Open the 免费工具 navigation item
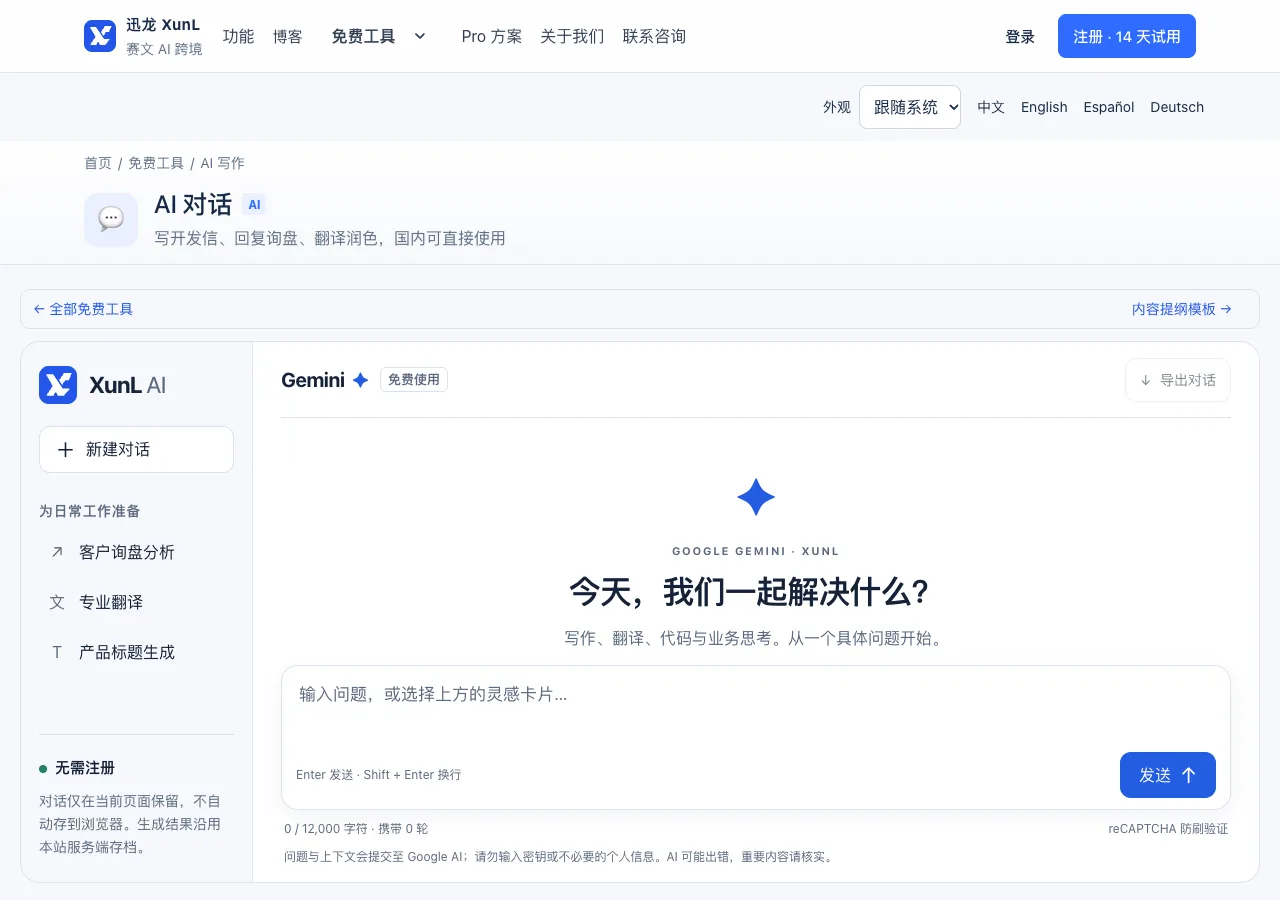The width and height of the screenshot is (1280, 900). pyautogui.click(x=363, y=36)
